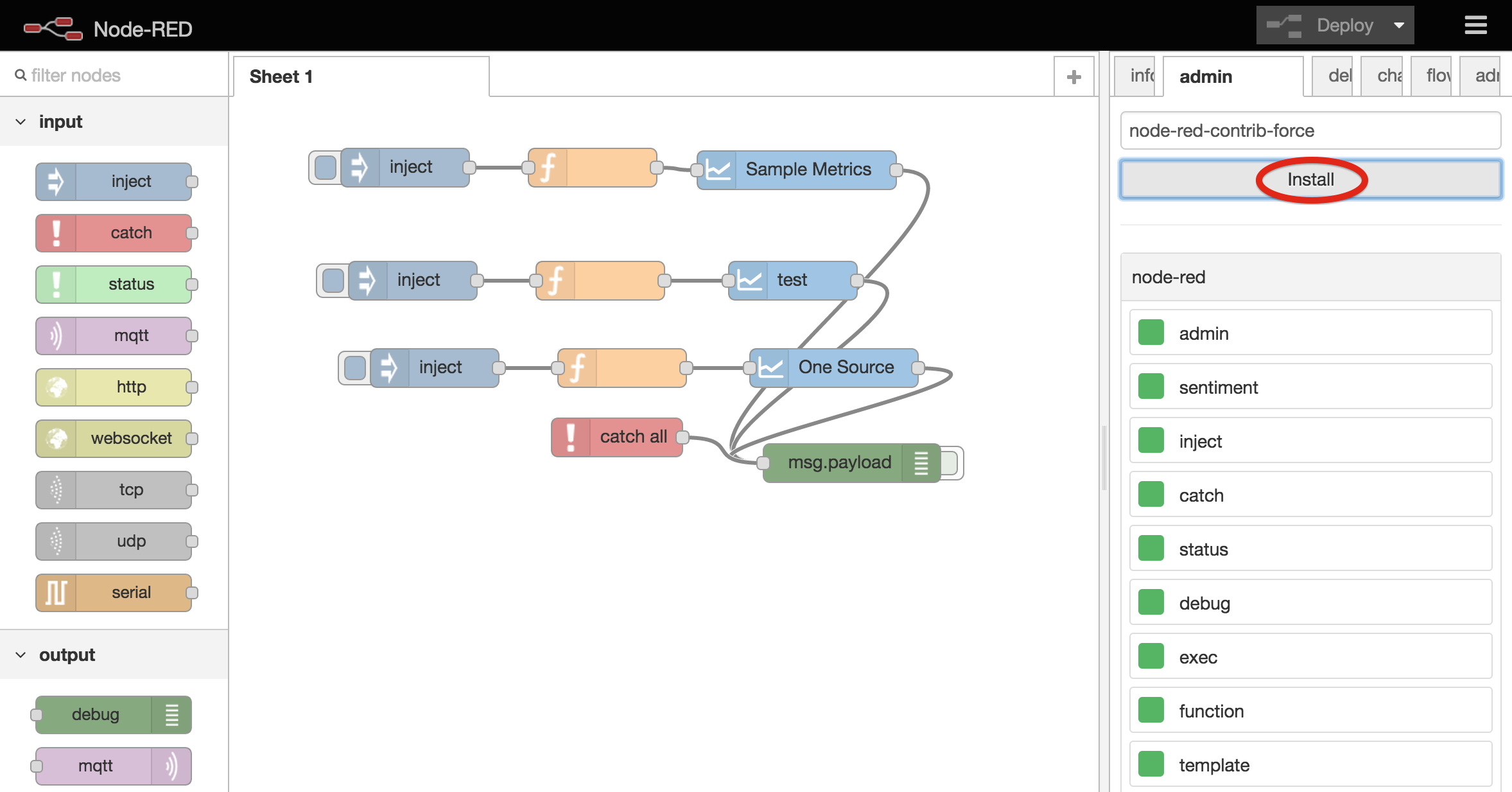Collapse the output palette category
The width and height of the screenshot is (1512, 792).
(x=21, y=655)
